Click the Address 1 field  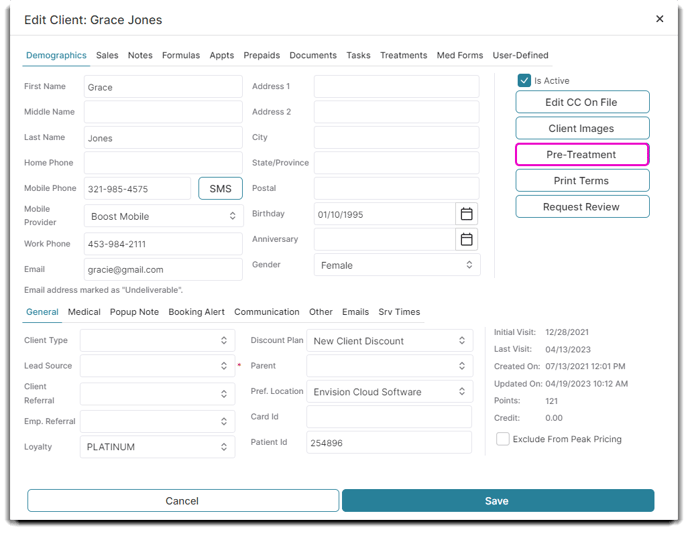click(x=397, y=87)
